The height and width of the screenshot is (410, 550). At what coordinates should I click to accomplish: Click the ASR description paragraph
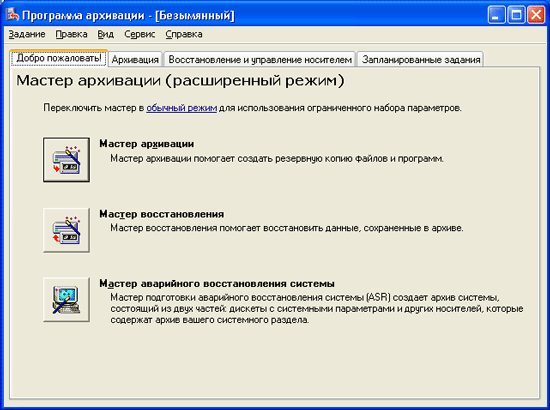317,309
